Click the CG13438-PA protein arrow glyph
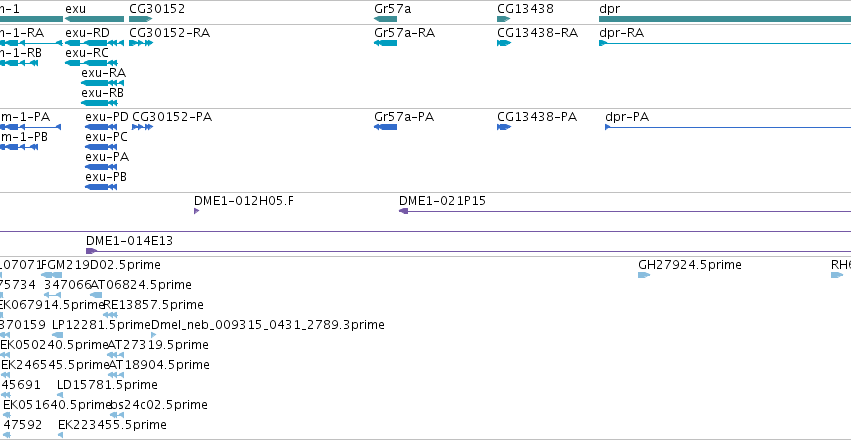The image size is (851, 440). (504, 127)
